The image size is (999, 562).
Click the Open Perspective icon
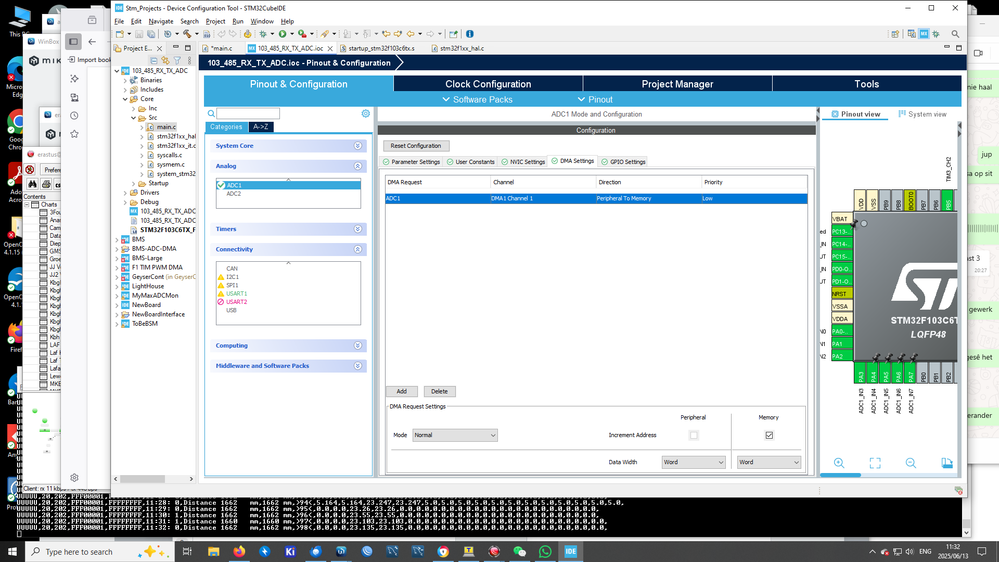[895, 34]
